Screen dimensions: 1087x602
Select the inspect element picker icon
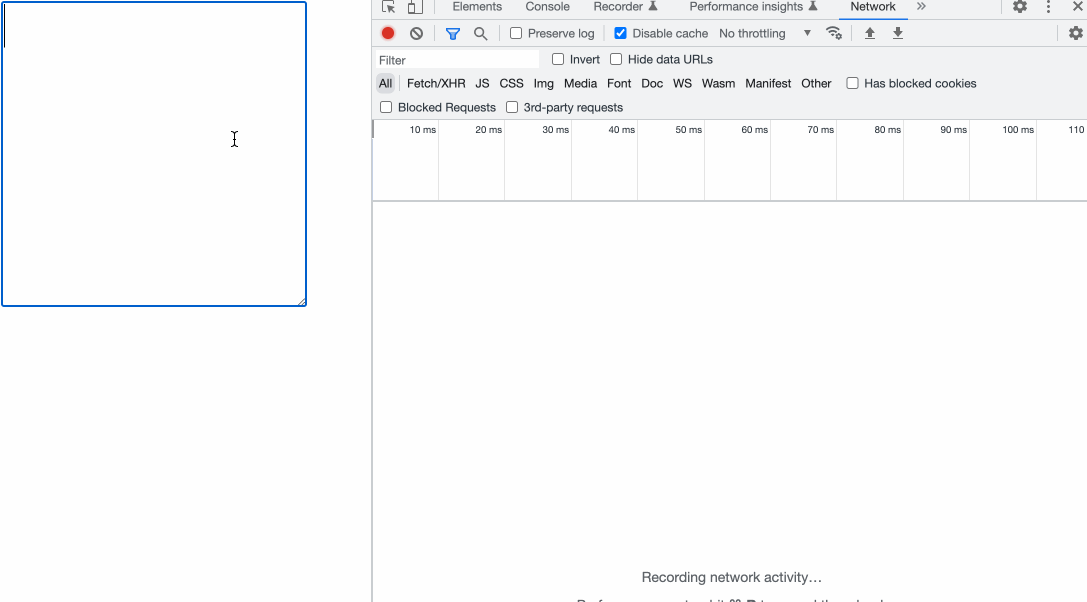[x=388, y=7]
